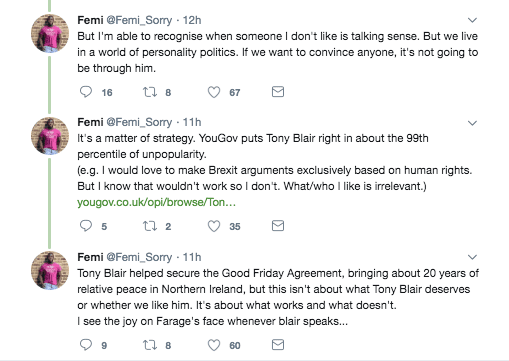Reply to the Good Friday Agreement tweet

[x=86, y=344]
